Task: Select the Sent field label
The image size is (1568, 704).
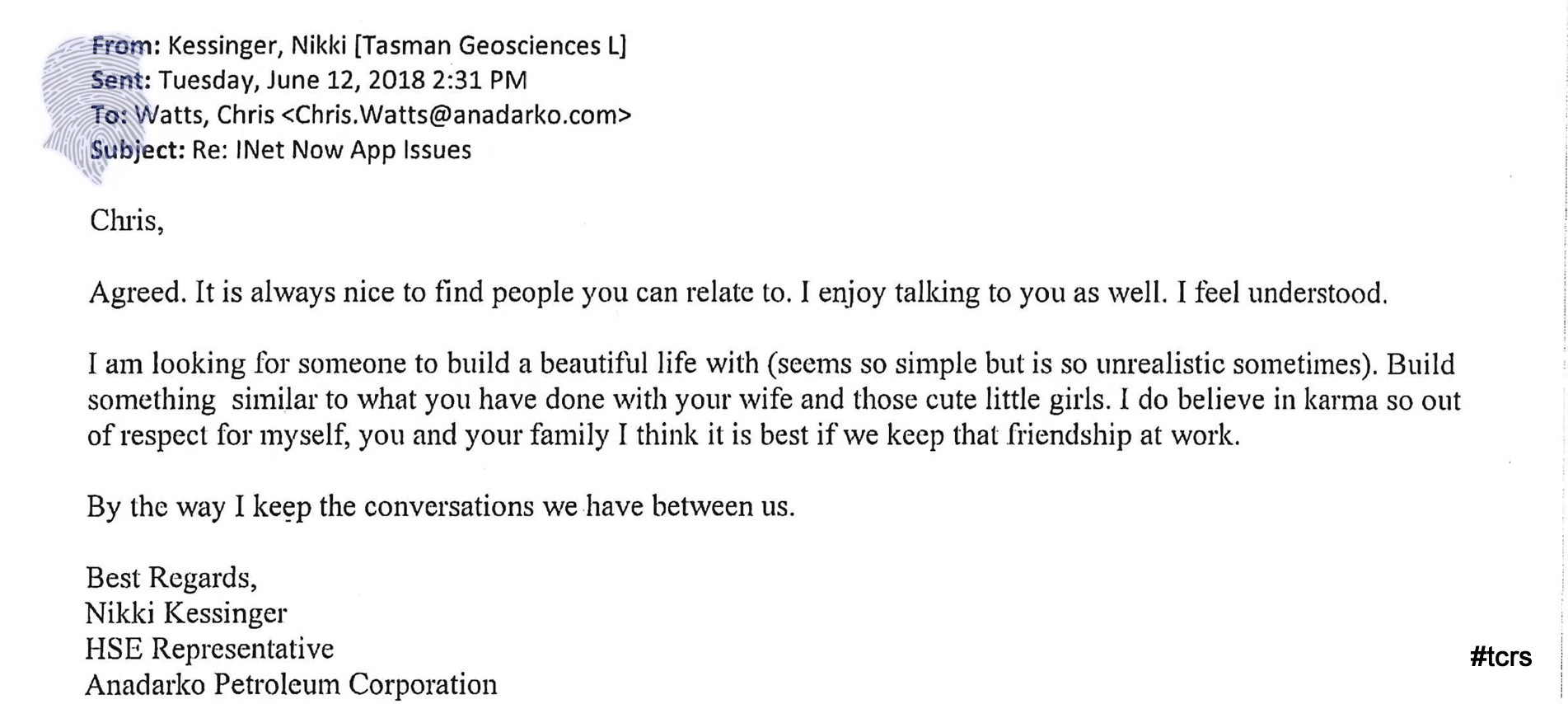Action: [120, 80]
